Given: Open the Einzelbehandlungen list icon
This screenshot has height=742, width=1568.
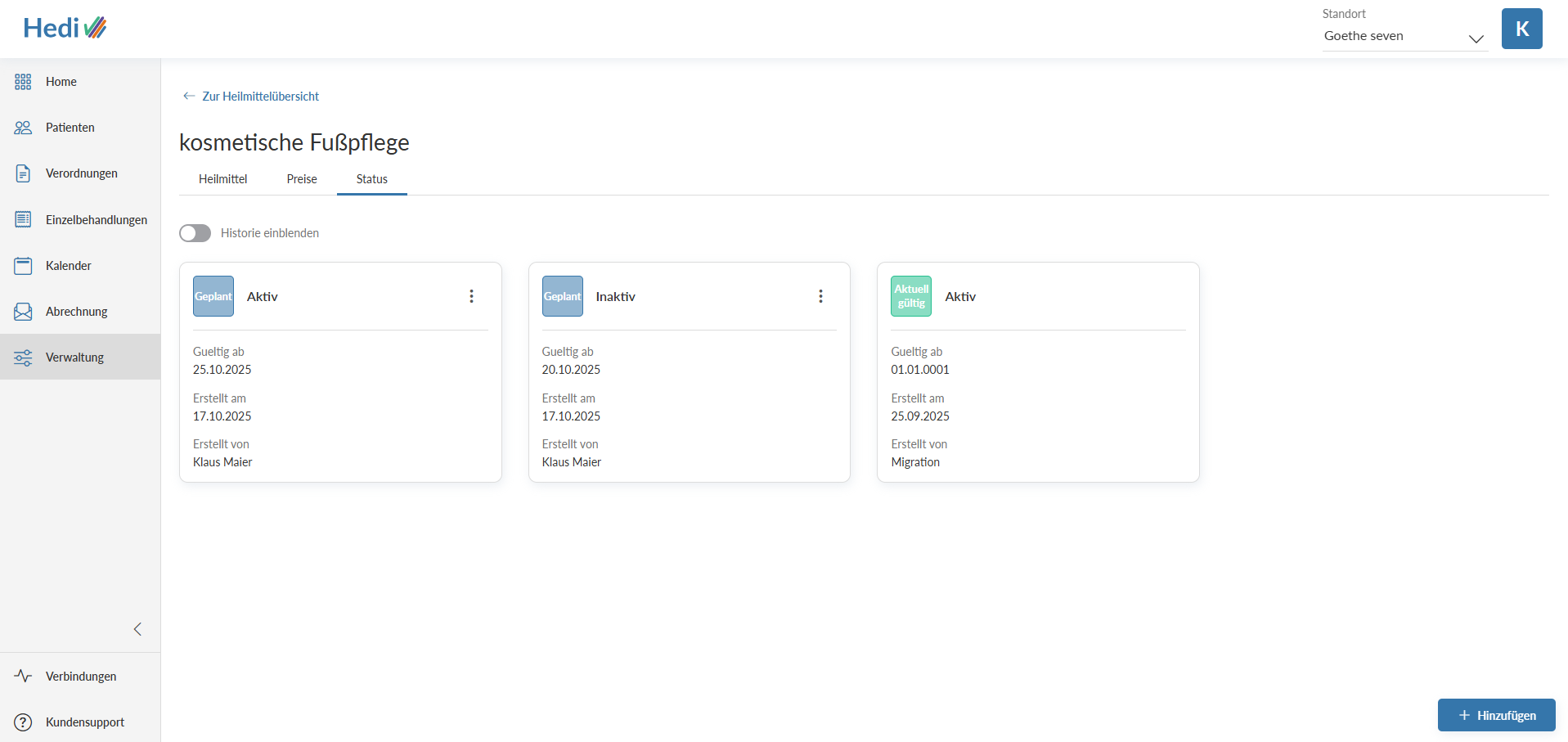Looking at the screenshot, I should click(x=23, y=219).
